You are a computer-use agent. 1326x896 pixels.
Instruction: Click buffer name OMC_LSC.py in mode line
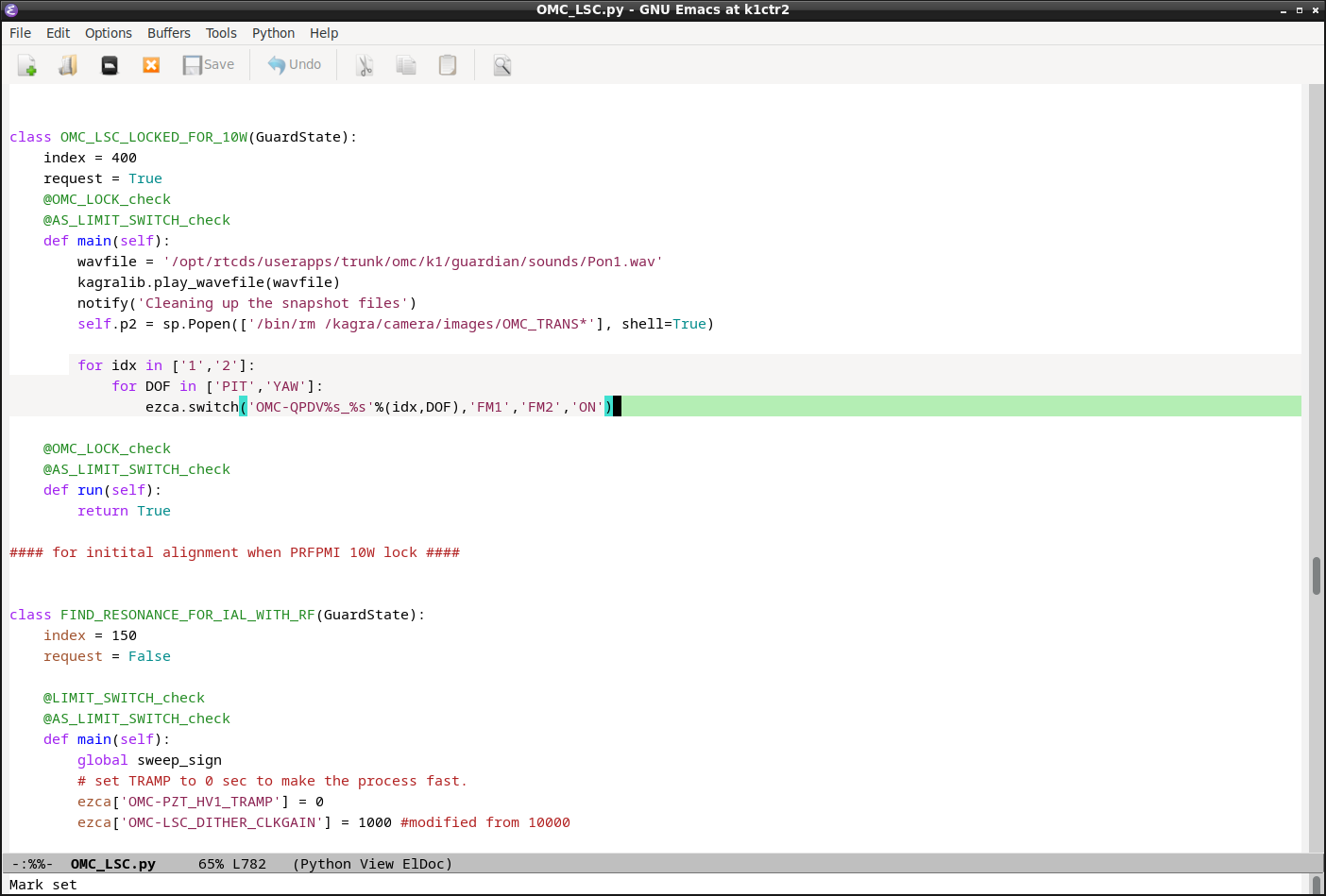click(x=112, y=864)
